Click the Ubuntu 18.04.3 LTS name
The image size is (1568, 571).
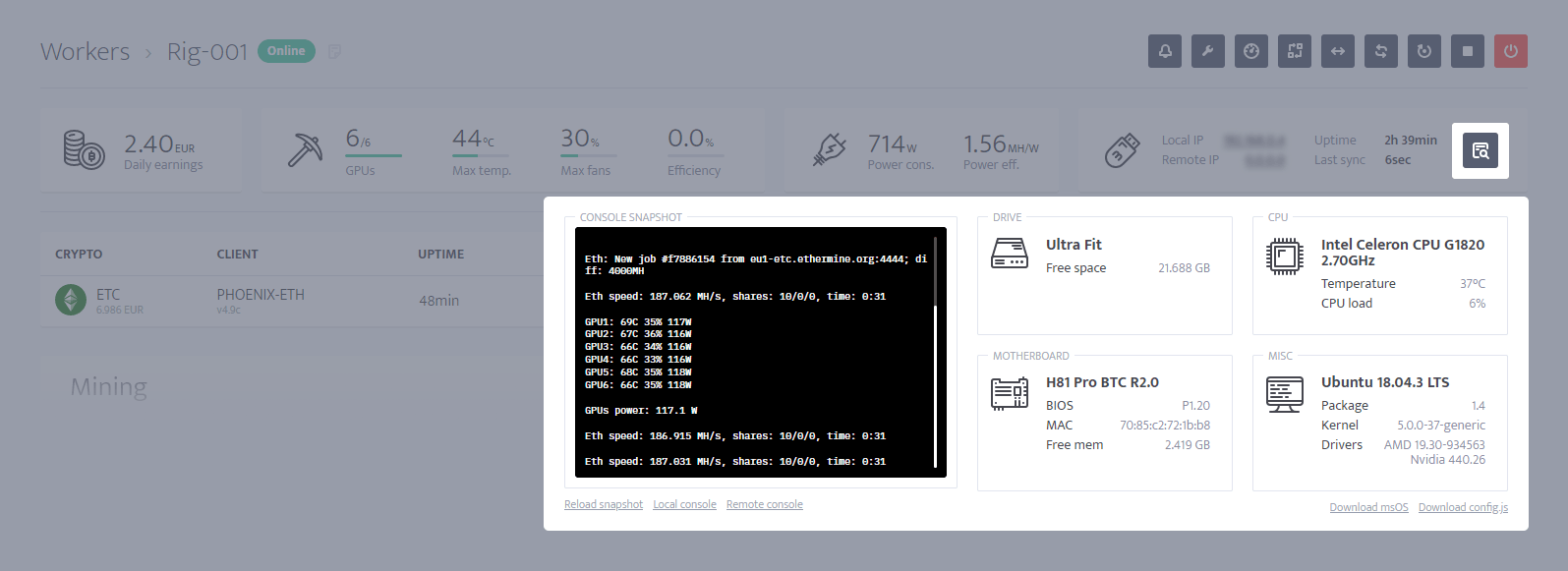1385,382
